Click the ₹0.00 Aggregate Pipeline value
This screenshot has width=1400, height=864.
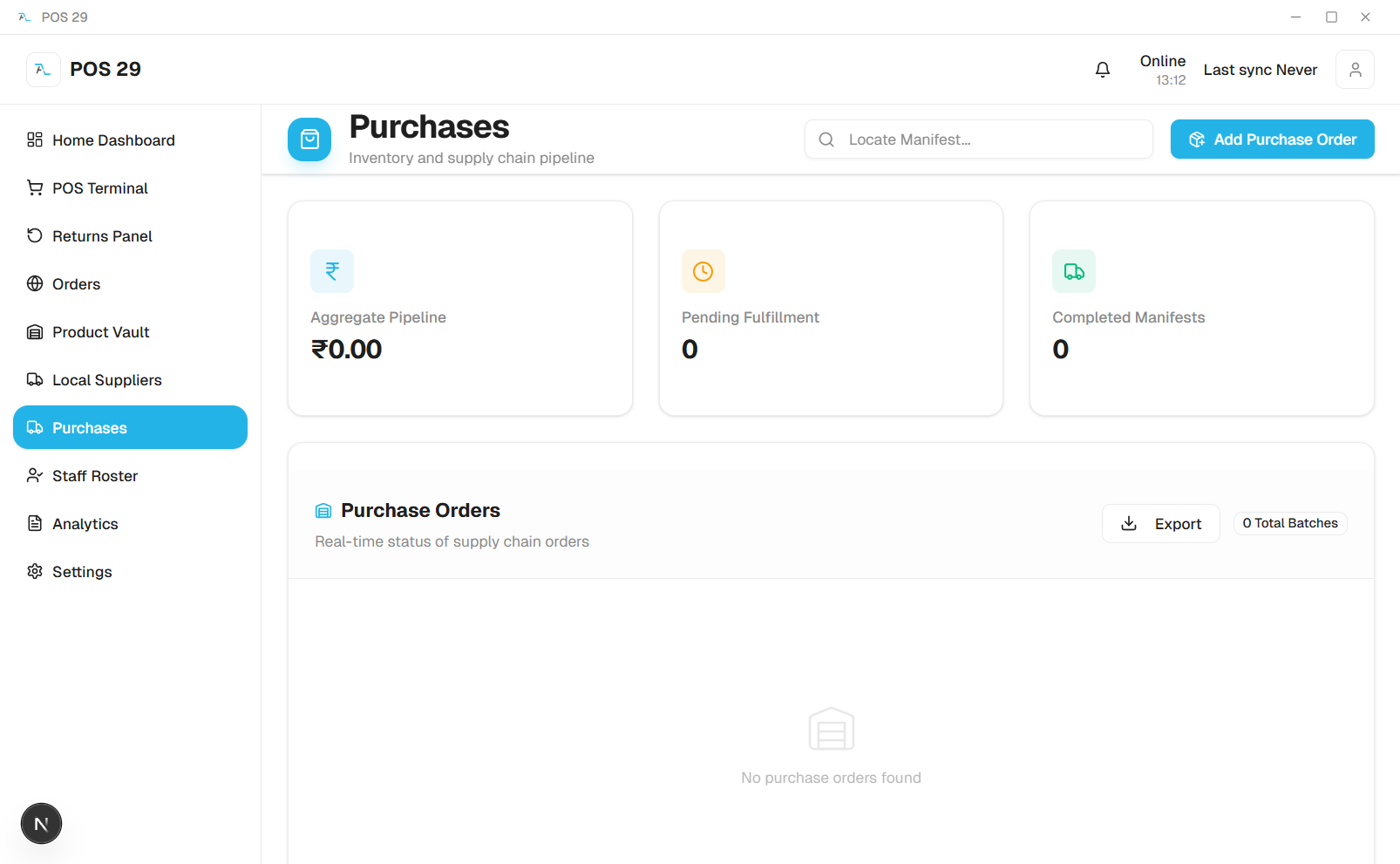(x=346, y=349)
